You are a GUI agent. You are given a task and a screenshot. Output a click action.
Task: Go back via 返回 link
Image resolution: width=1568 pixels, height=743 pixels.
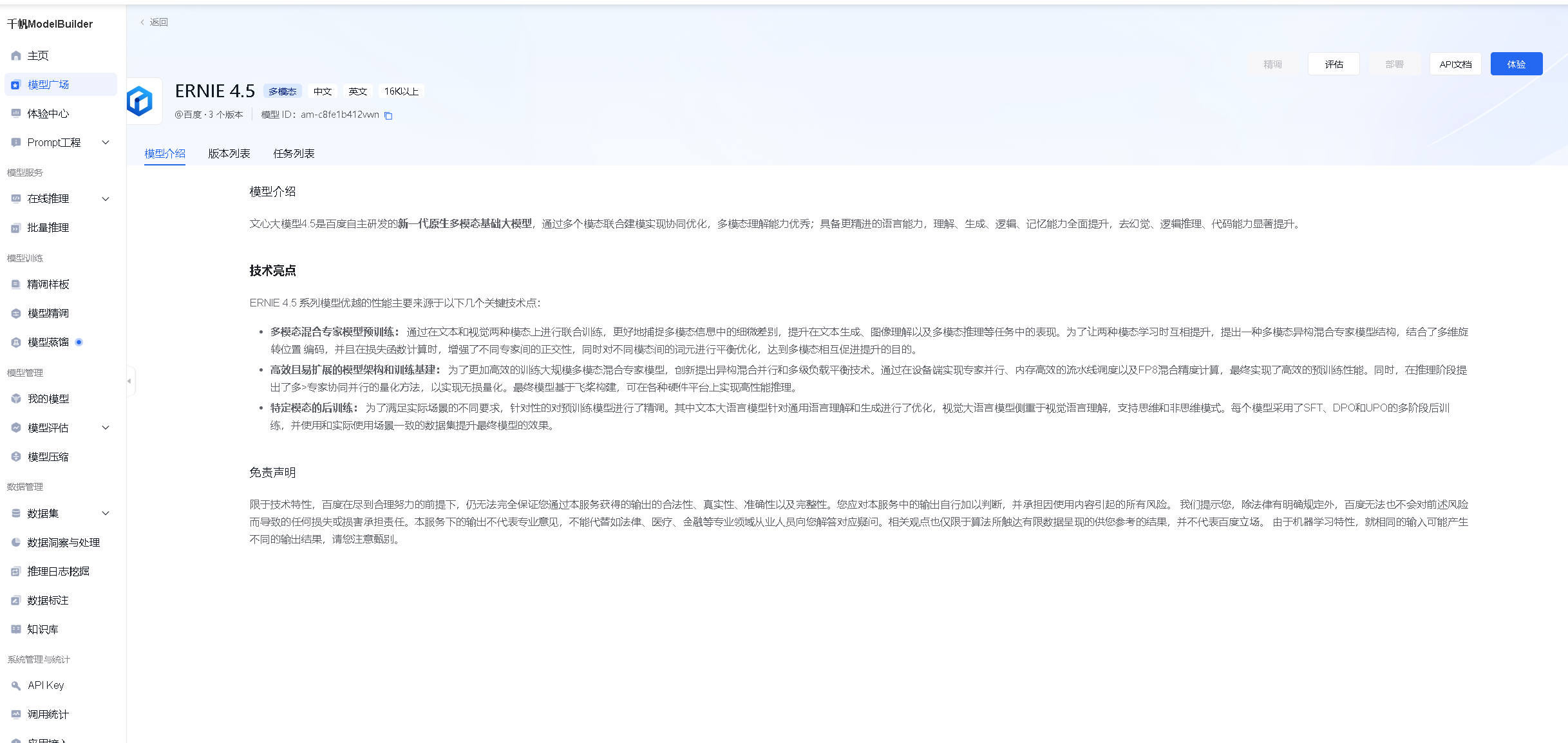point(159,23)
